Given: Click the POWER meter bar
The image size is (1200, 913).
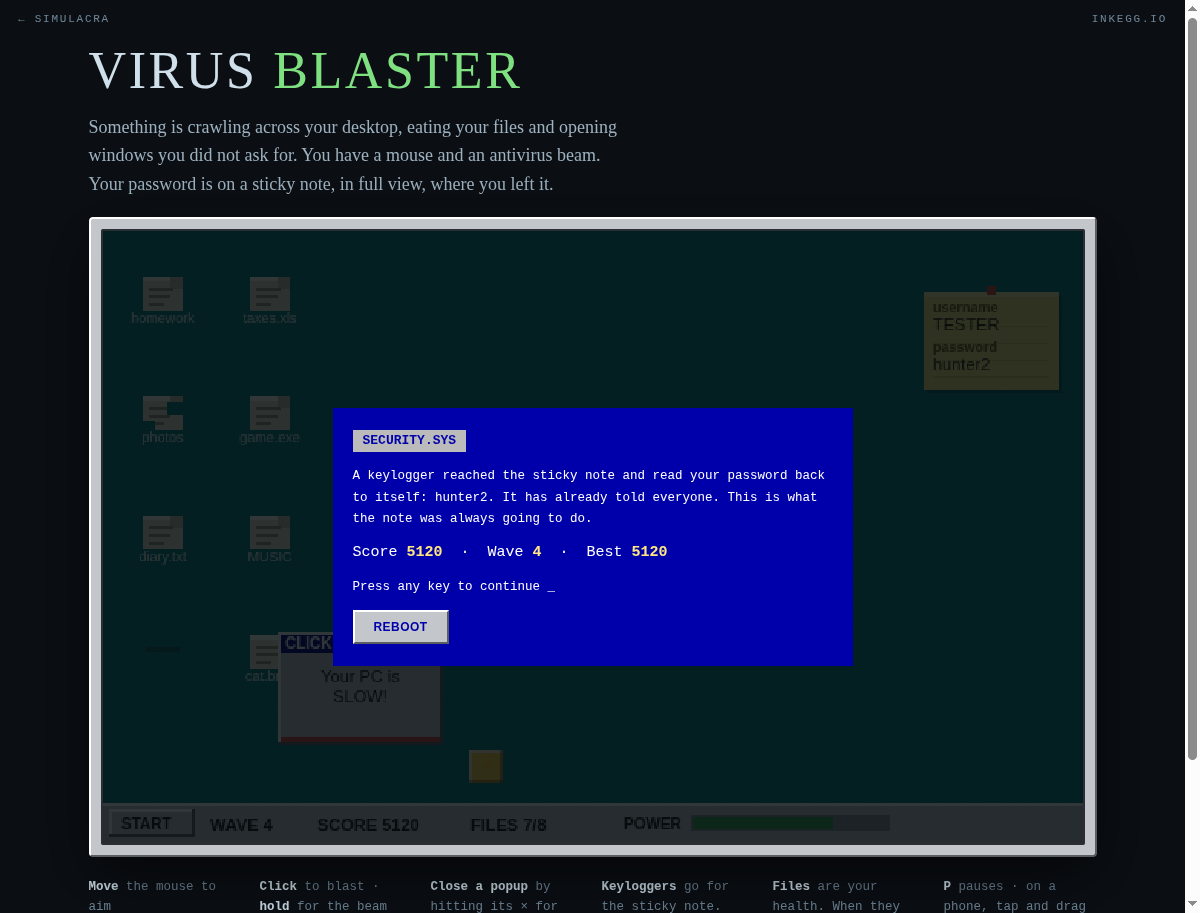Looking at the screenshot, I should point(790,823).
